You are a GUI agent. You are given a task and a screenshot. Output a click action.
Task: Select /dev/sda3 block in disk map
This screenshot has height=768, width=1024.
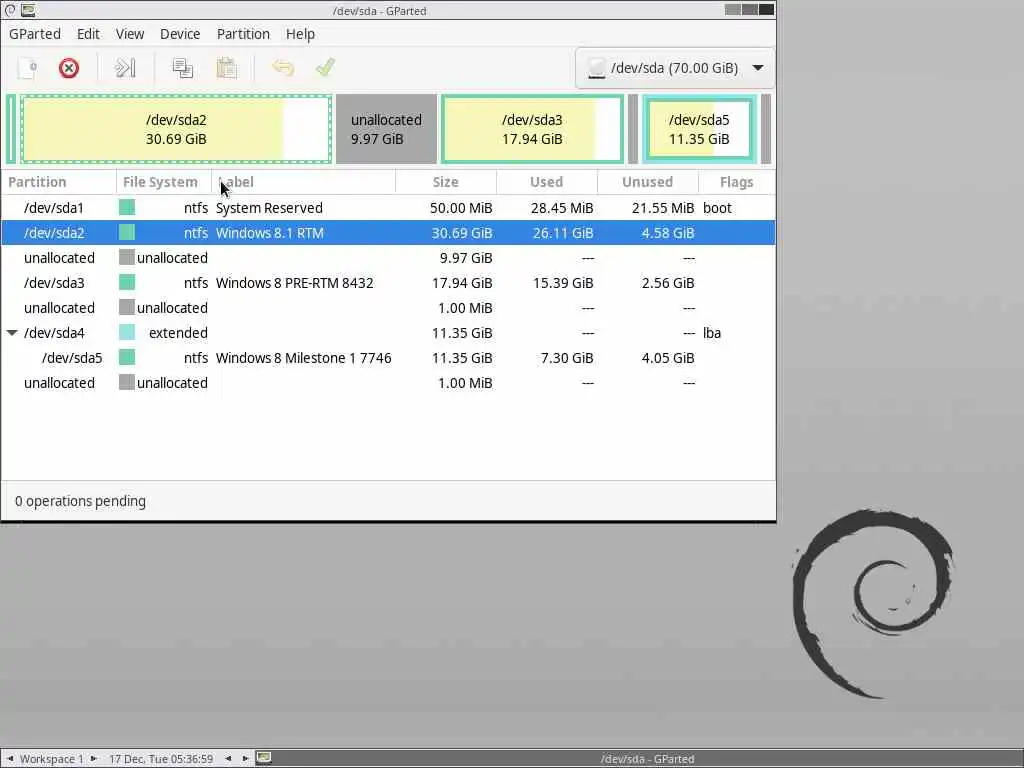pyautogui.click(x=532, y=129)
